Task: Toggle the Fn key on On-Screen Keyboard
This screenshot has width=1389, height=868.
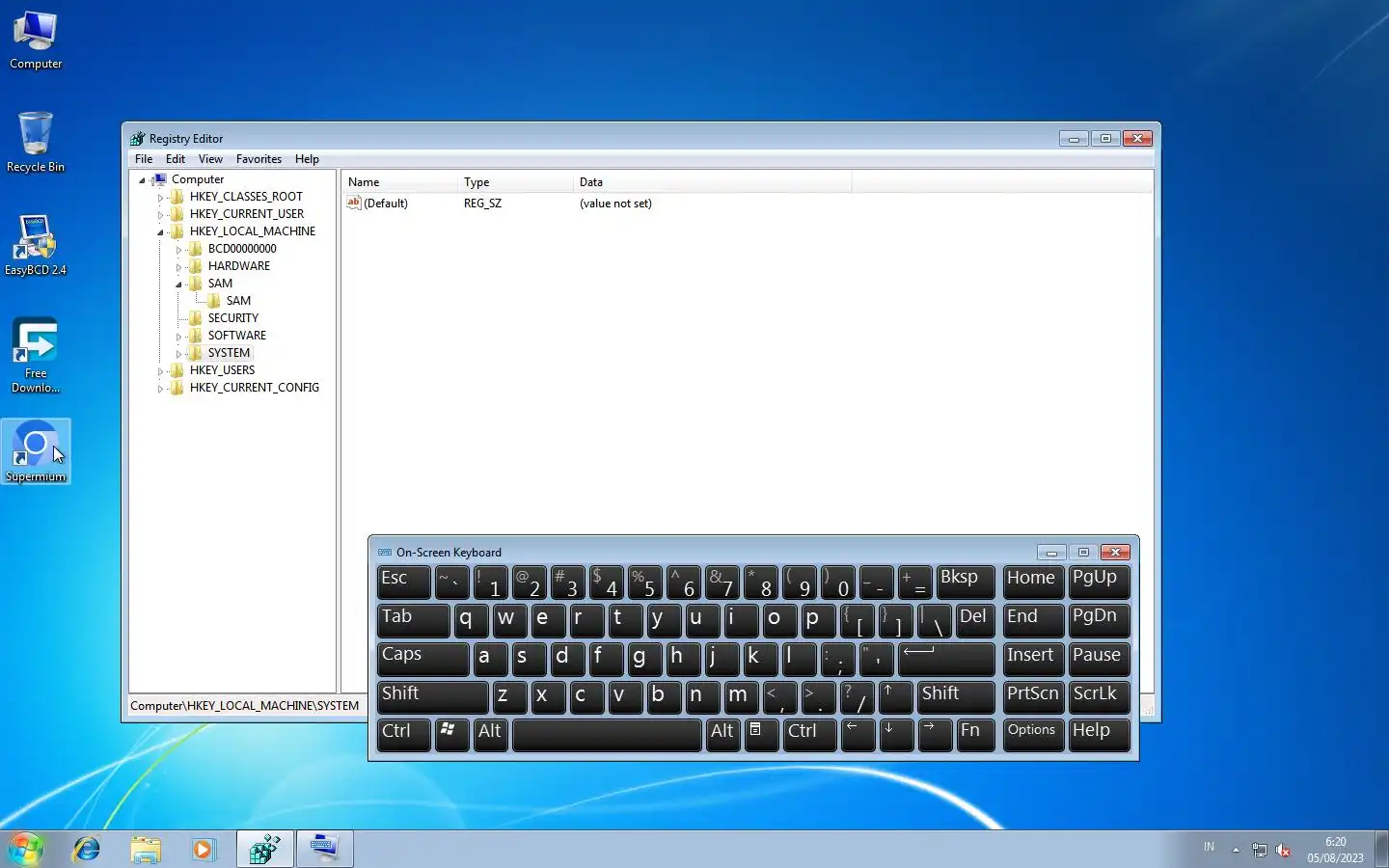Action: tap(975, 735)
